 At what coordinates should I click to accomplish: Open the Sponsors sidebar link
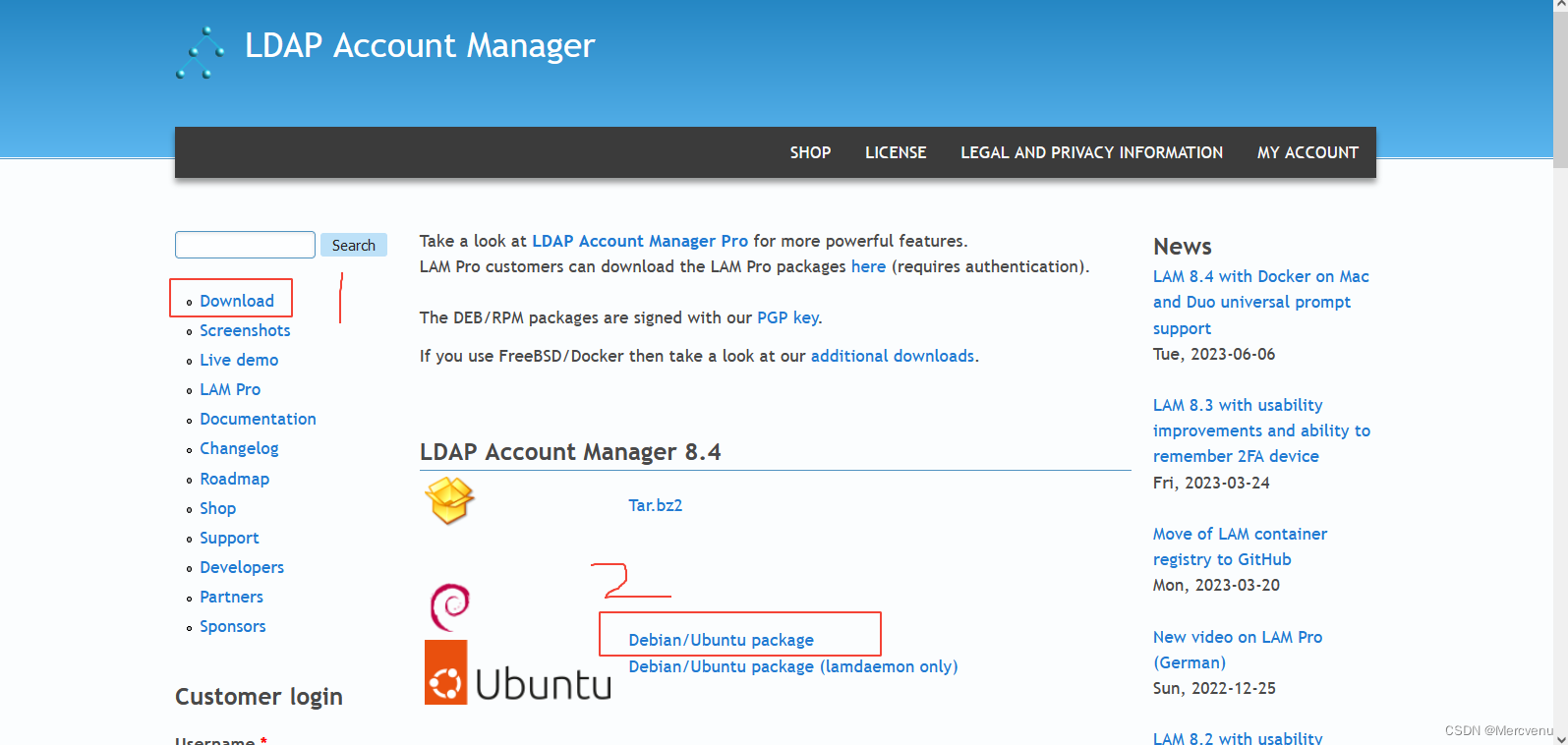coord(232,626)
